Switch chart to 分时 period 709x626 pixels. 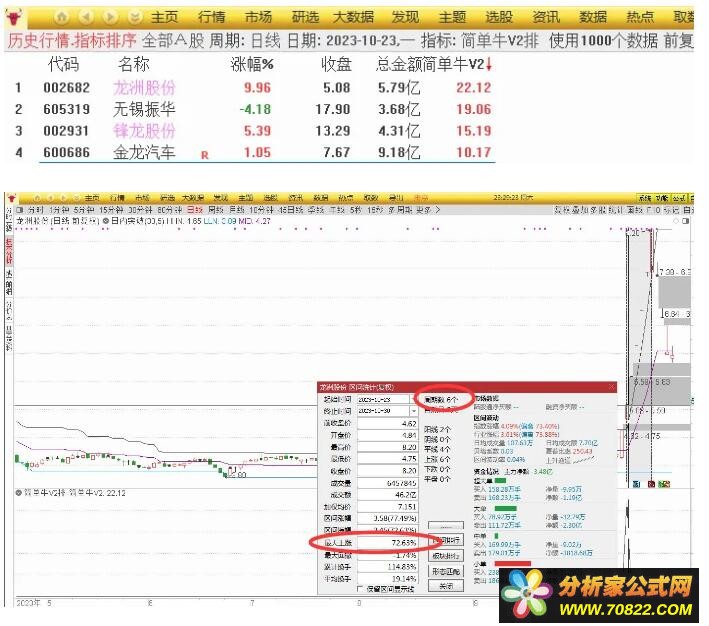(x=35, y=210)
